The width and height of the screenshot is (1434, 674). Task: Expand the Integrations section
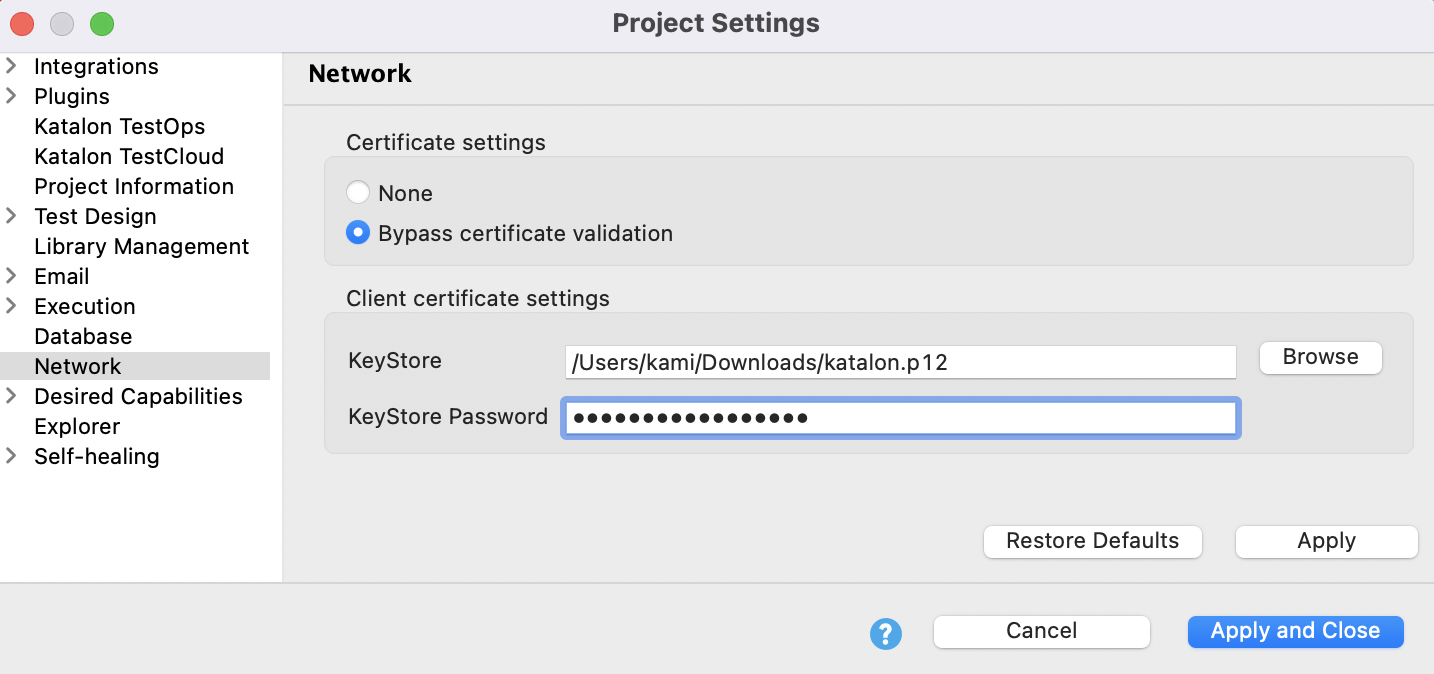11,66
